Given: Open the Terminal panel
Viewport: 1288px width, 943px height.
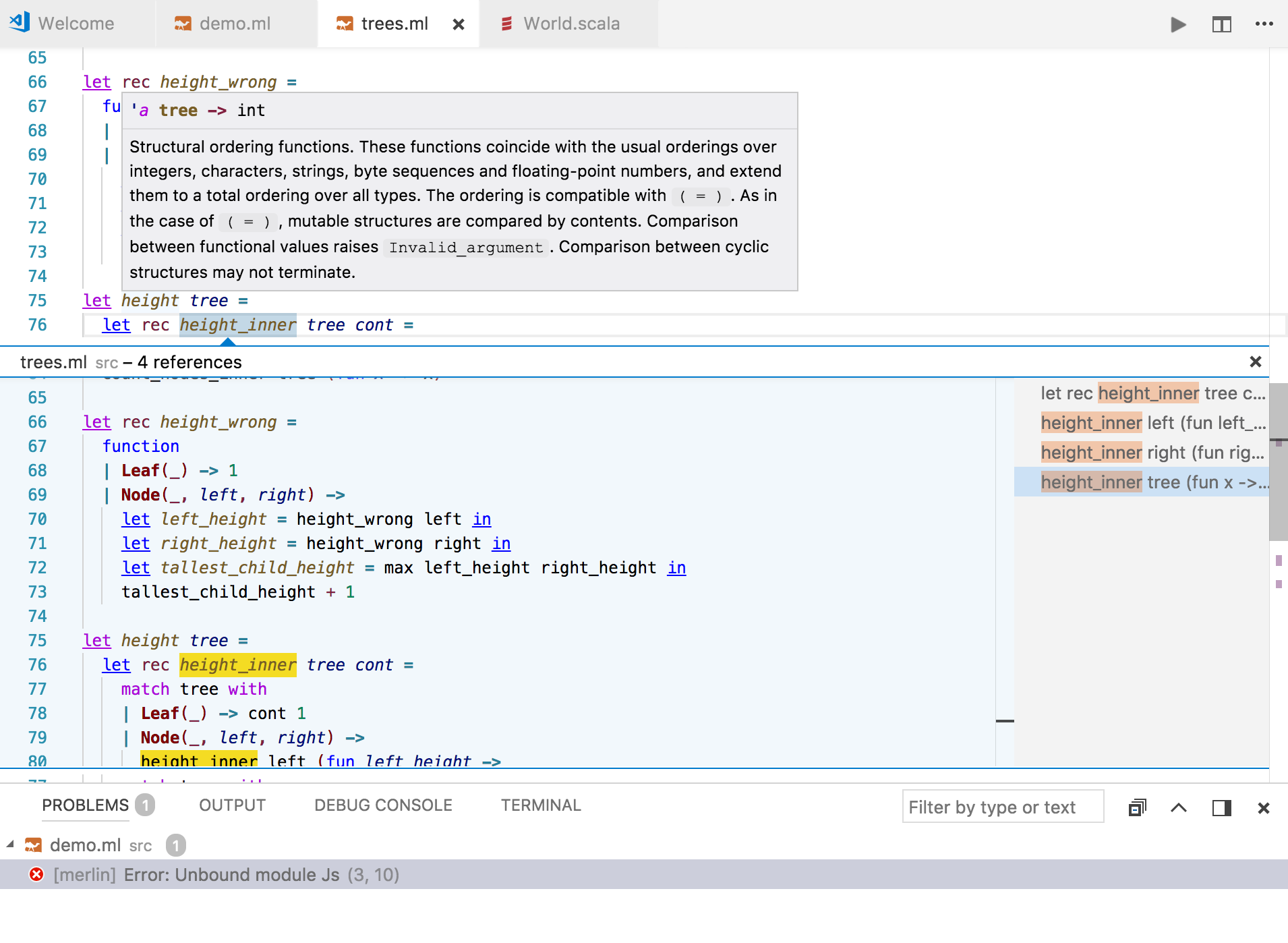Looking at the screenshot, I should (x=541, y=805).
